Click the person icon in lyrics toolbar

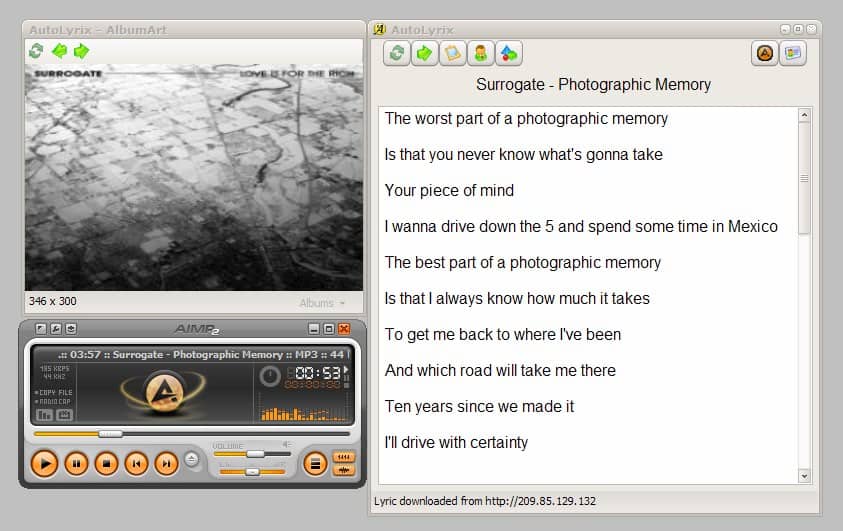click(x=481, y=53)
